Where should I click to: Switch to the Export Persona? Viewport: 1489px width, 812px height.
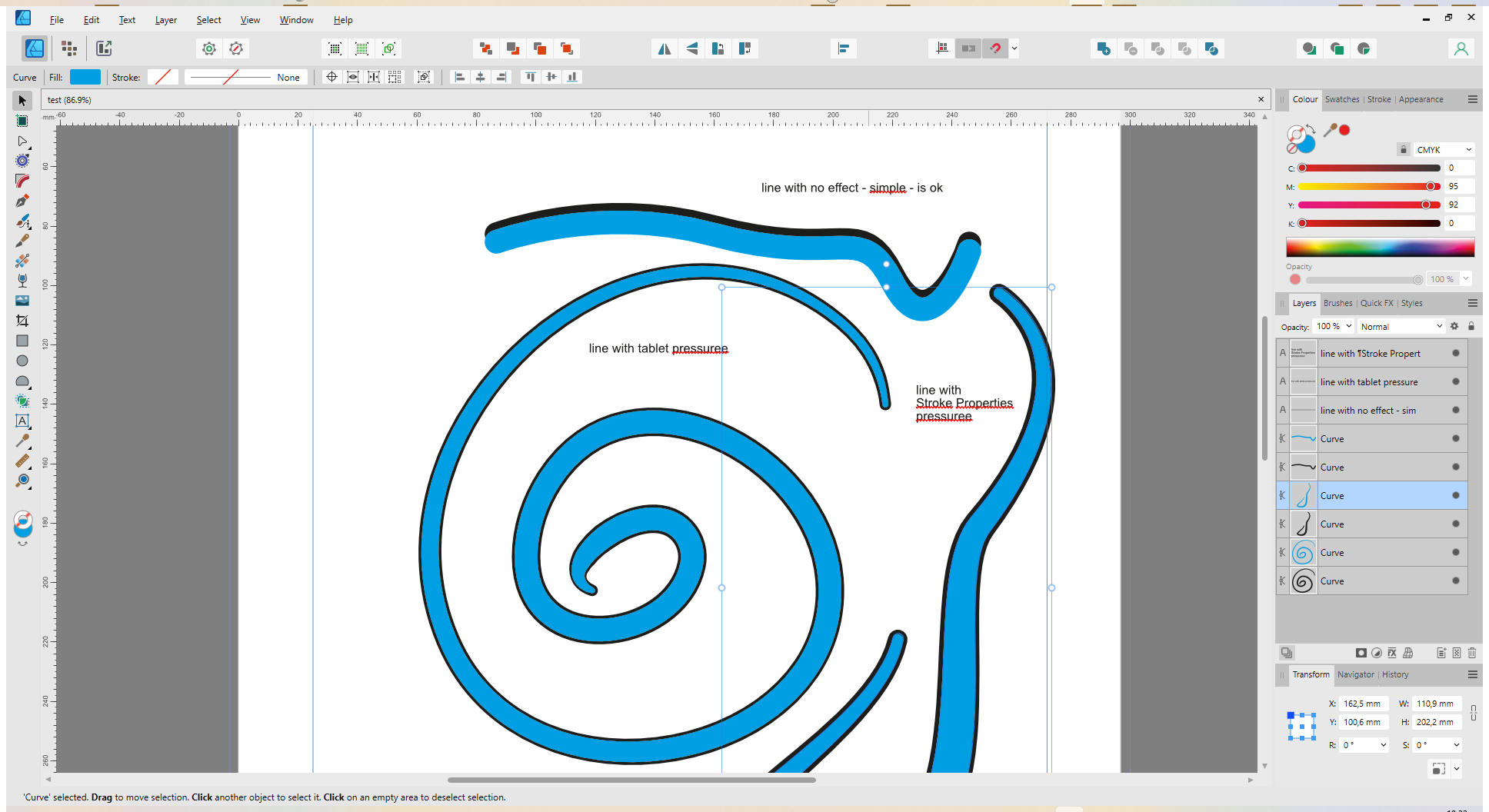[104, 48]
